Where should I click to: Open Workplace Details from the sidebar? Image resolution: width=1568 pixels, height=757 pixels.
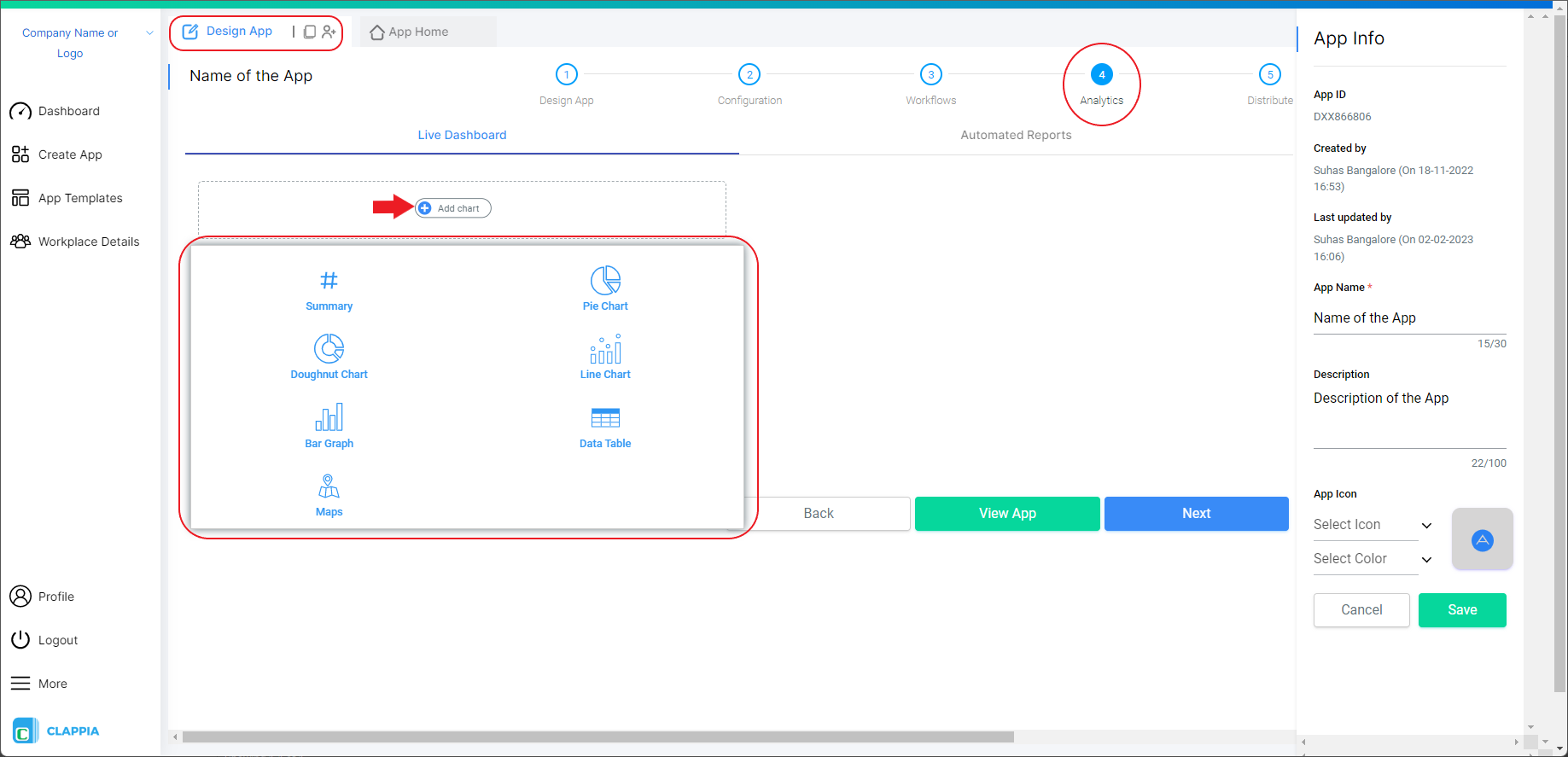89,242
